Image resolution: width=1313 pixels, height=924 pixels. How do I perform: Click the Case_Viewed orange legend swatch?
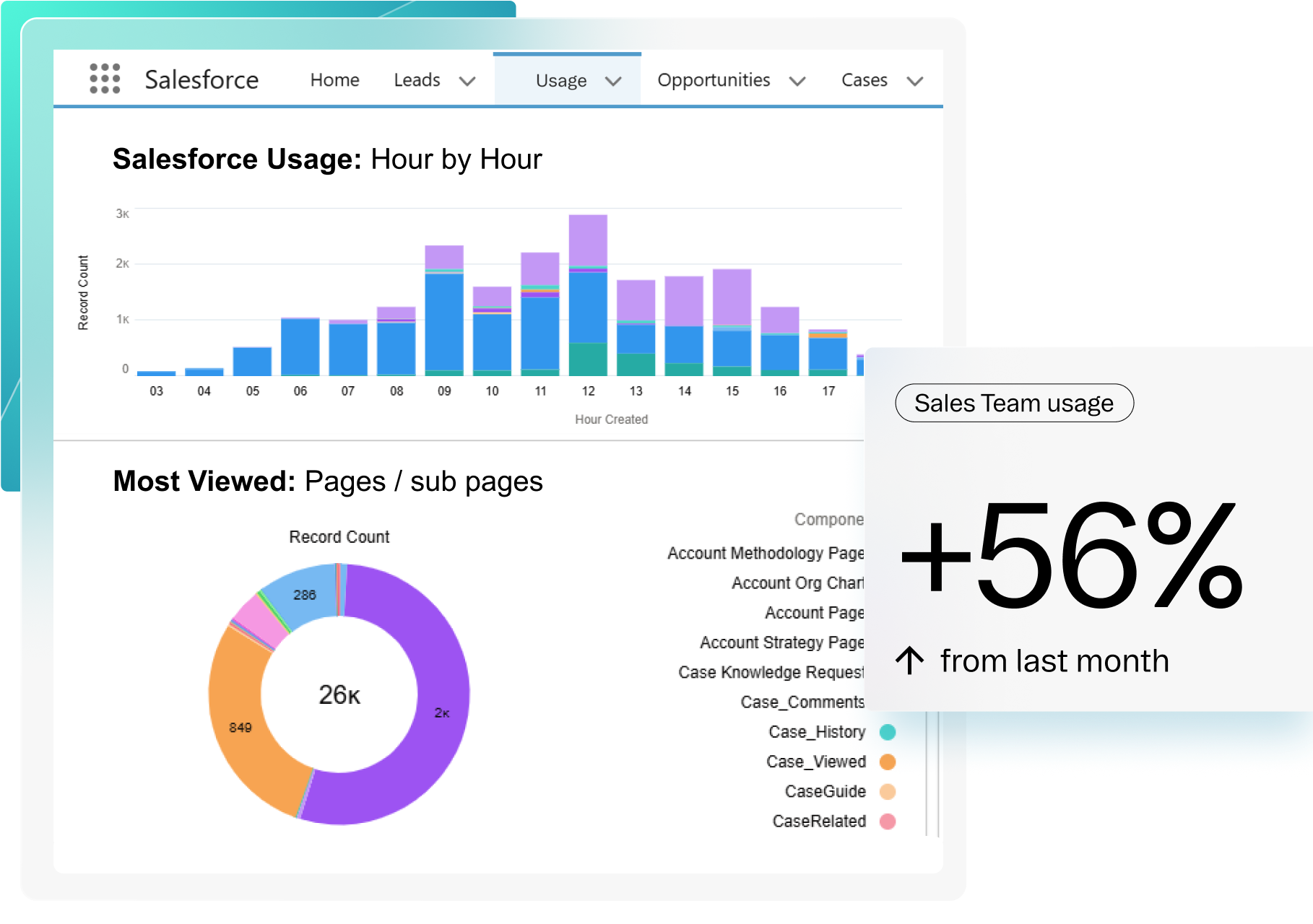click(888, 762)
